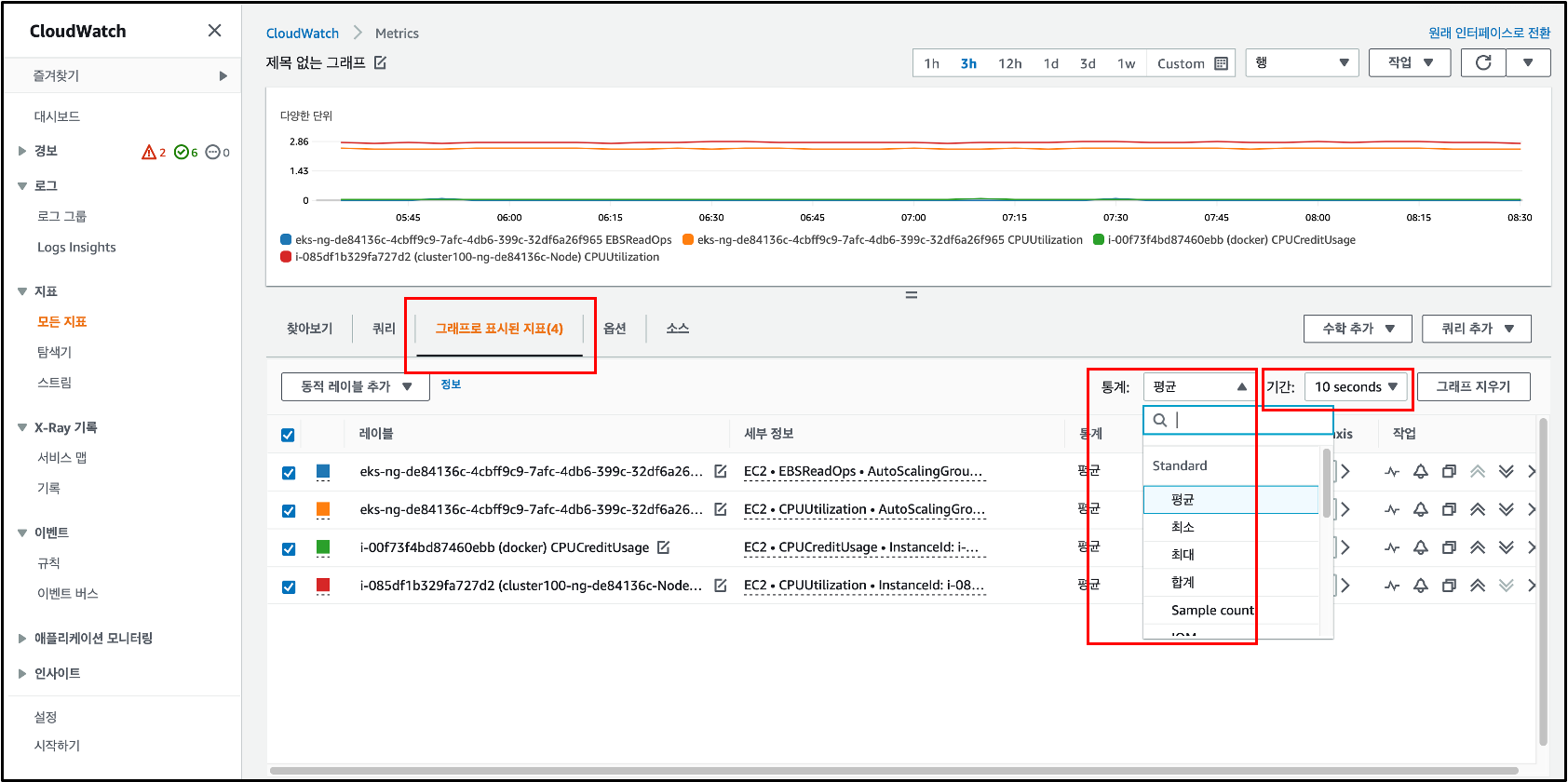
Task: Move the EBSReadOps row down
Action: (x=1507, y=472)
